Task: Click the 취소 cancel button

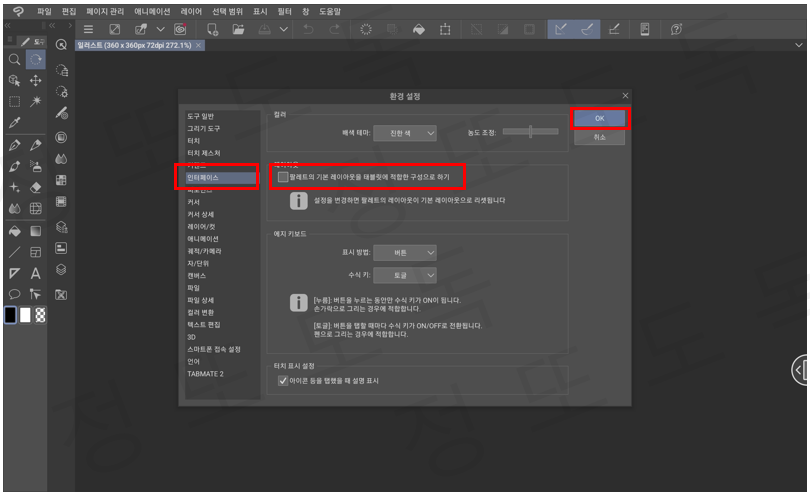Action: click(599, 137)
